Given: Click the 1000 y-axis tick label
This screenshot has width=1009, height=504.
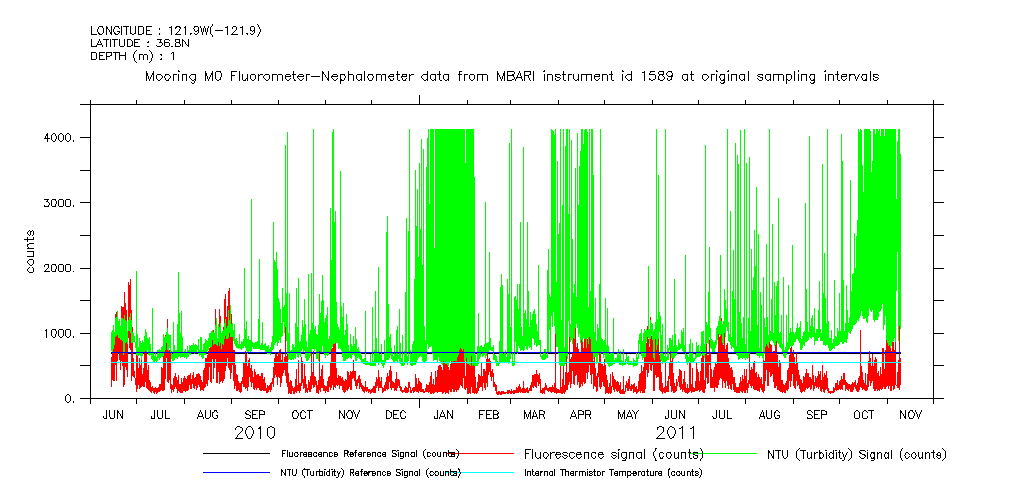Looking at the screenshot, I should [74, 334].
